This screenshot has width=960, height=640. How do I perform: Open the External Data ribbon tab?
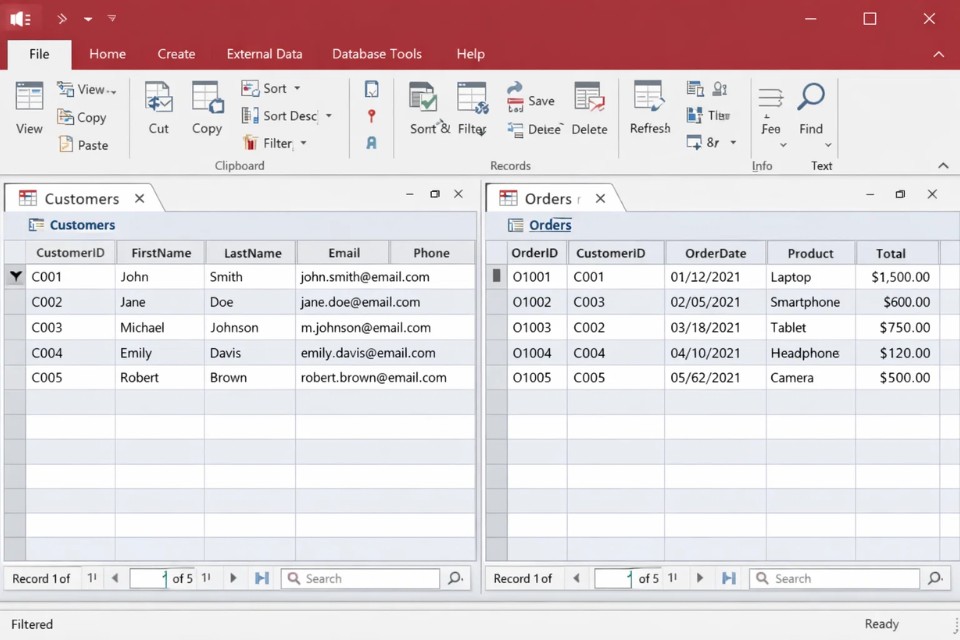264,54
